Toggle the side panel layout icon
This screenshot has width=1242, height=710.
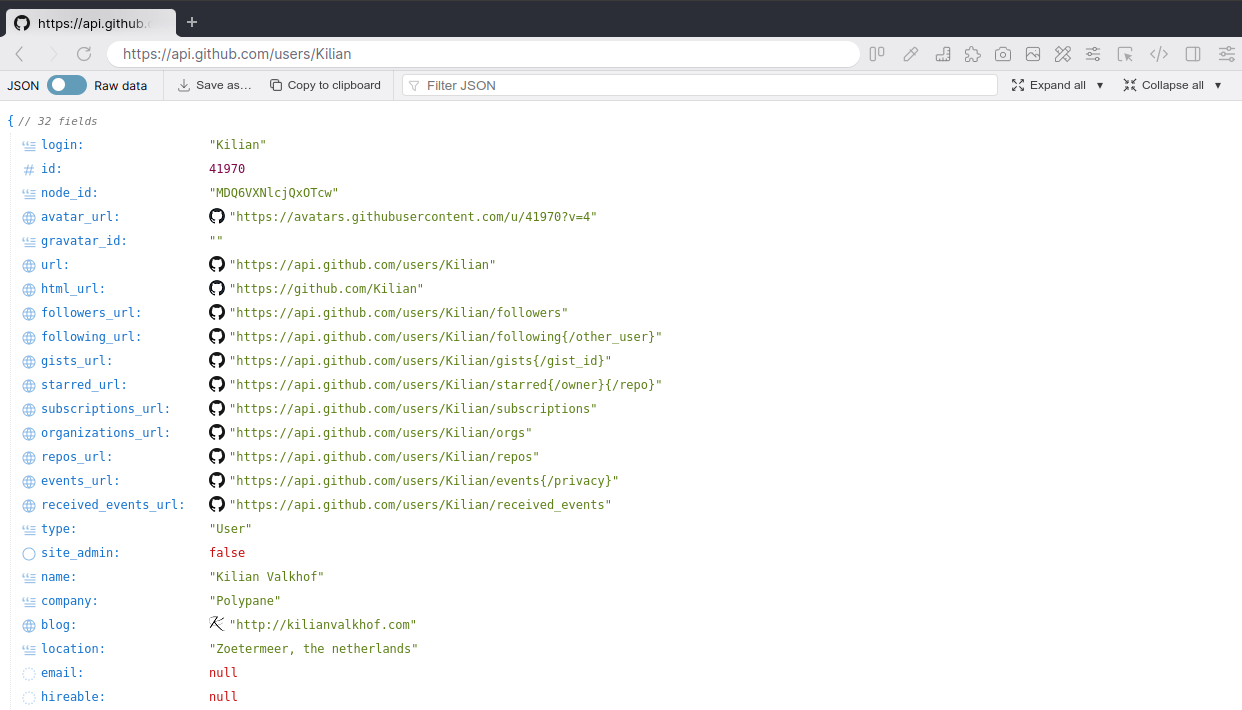(1193, 54)
